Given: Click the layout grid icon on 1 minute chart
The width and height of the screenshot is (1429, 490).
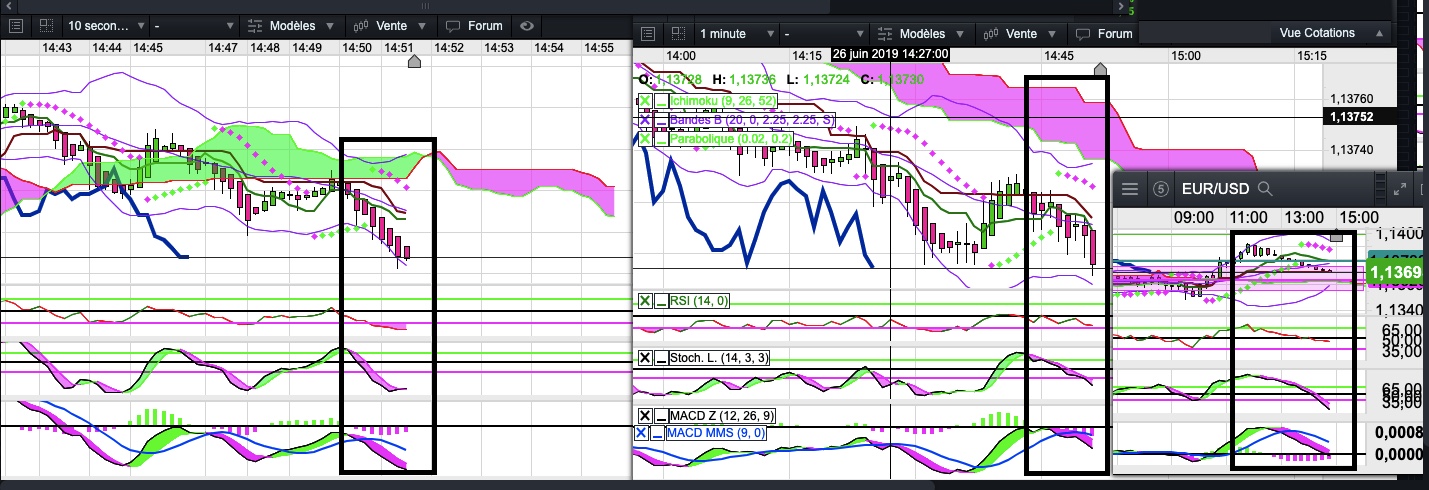Looking at the screenshot, I should point(676,33).
